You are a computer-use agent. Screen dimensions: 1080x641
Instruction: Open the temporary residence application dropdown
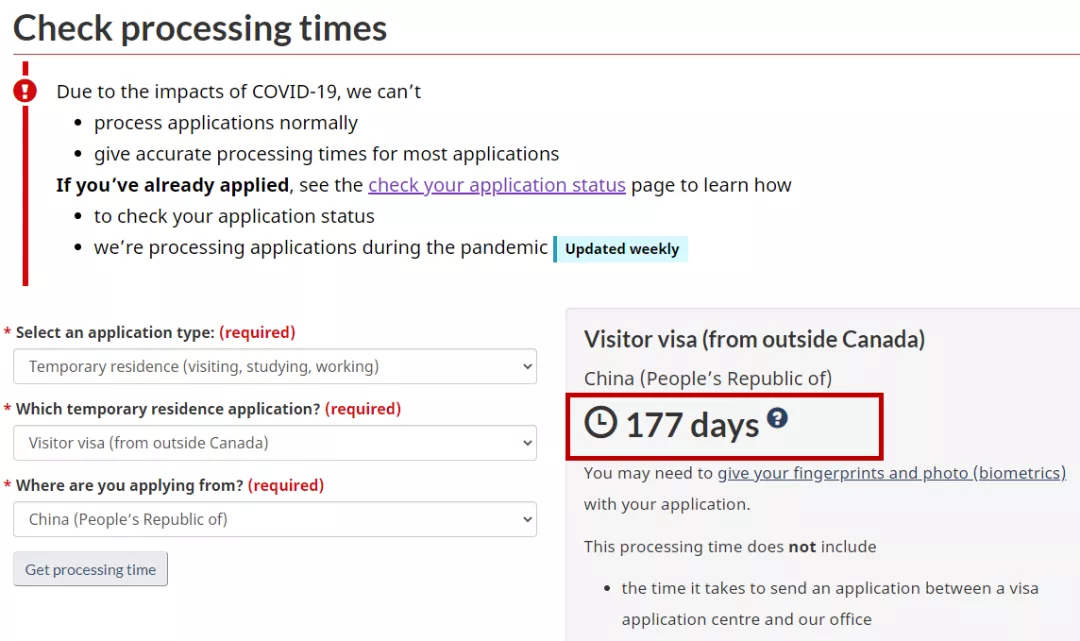(x=275, y=443)
